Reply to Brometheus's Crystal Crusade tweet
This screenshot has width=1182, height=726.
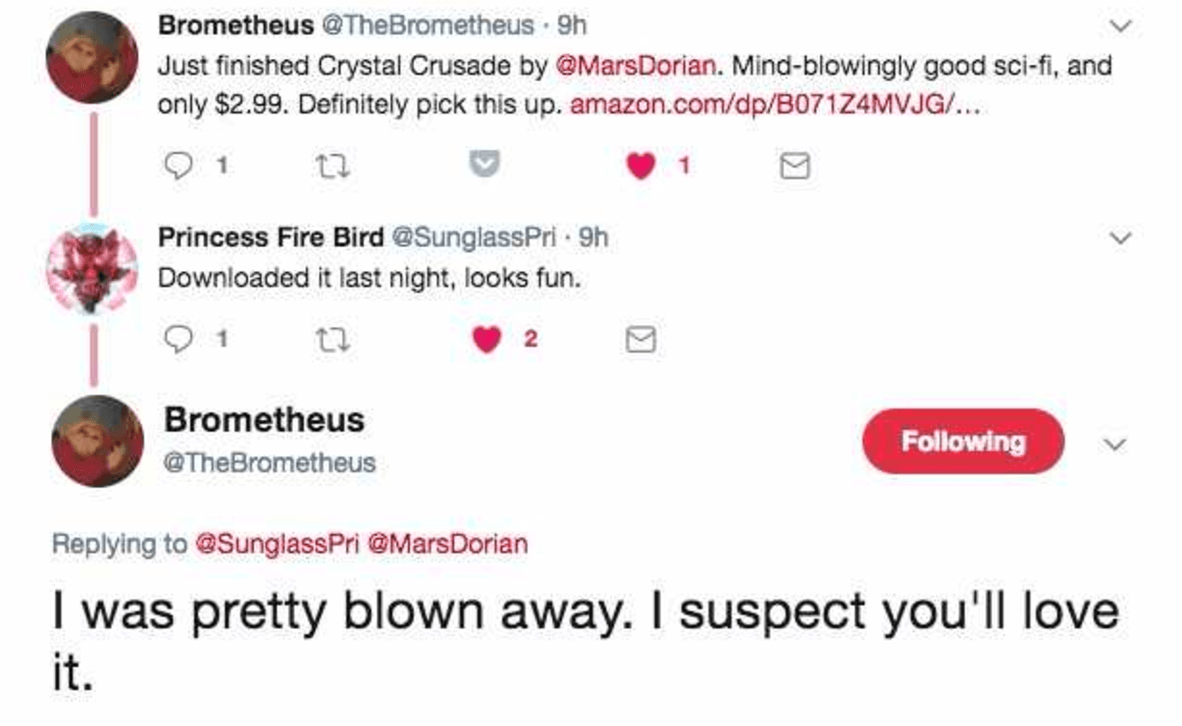[x=178, y=168]
